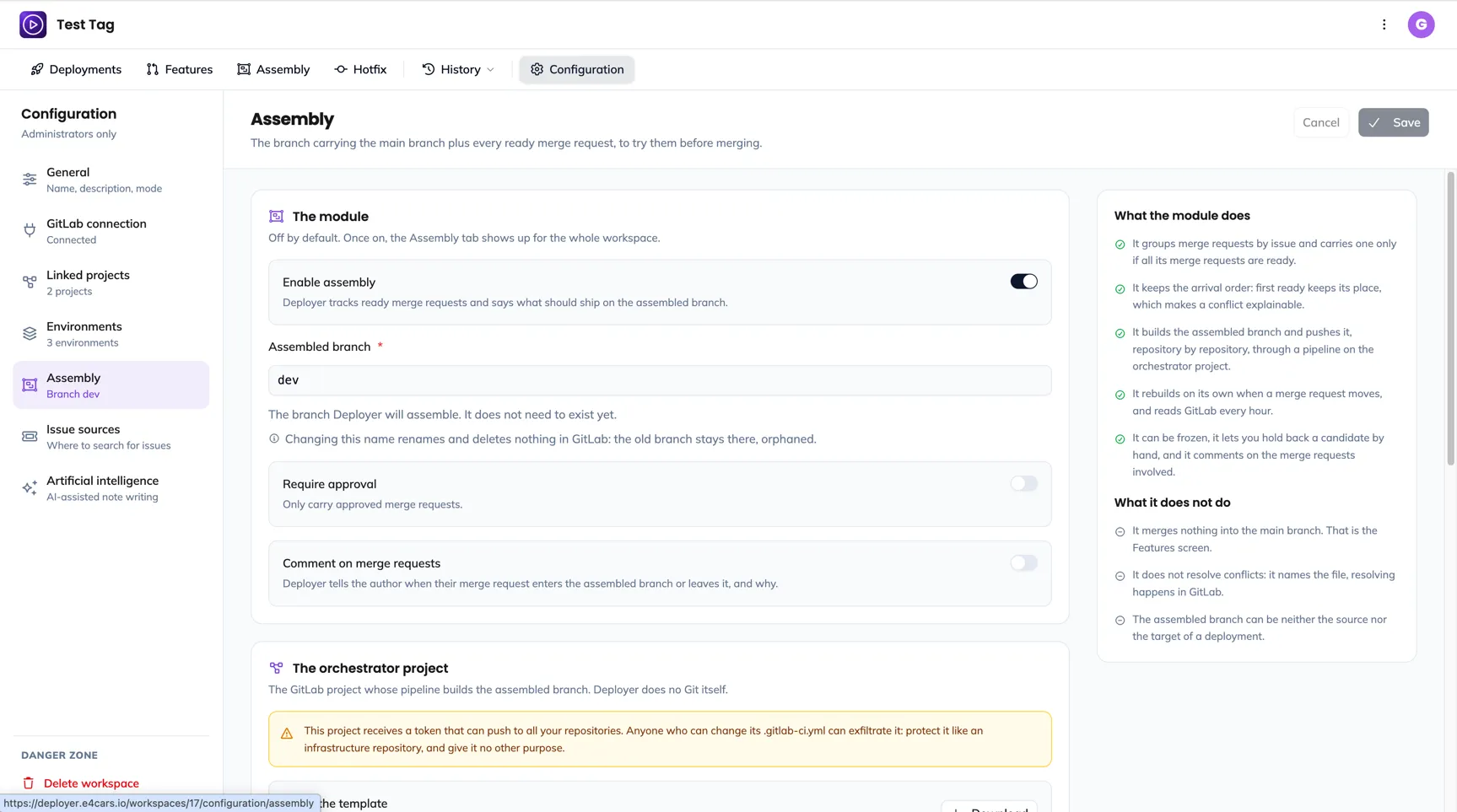This screenshot has width=1457, height=812.
Task: Click the Artificial intelligence sparkles icon
Action: point(30,488)
